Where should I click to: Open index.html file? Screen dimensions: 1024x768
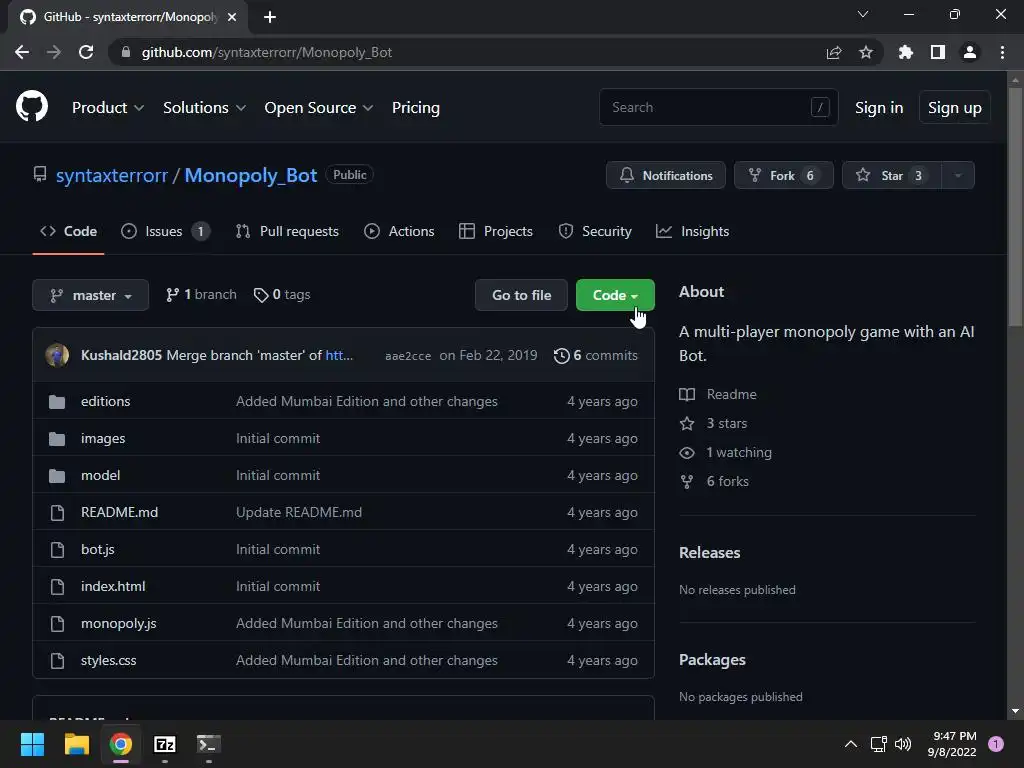pyautogui.click(x=113, y=586)
